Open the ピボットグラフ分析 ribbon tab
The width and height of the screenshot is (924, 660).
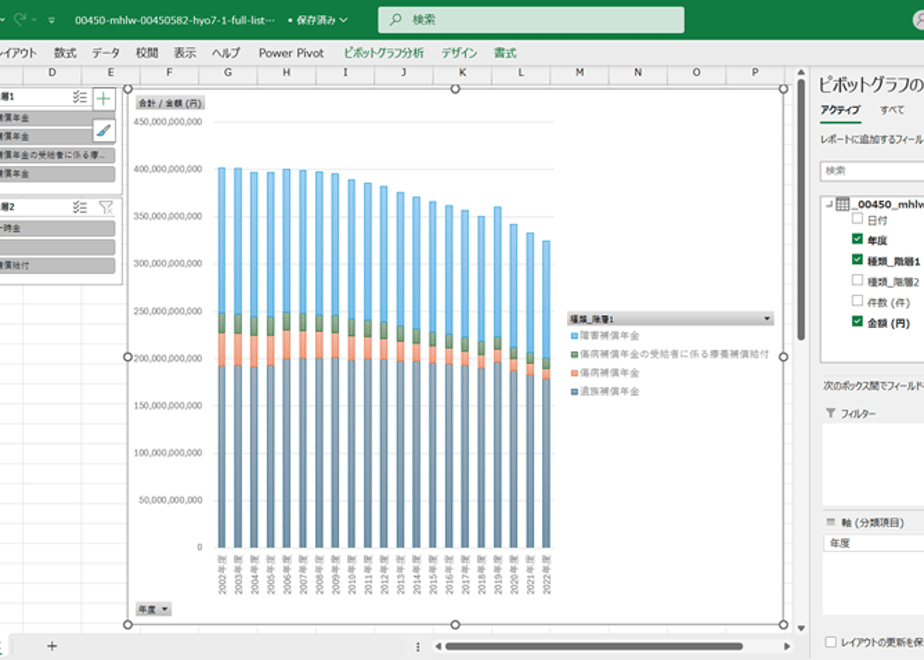384,53
